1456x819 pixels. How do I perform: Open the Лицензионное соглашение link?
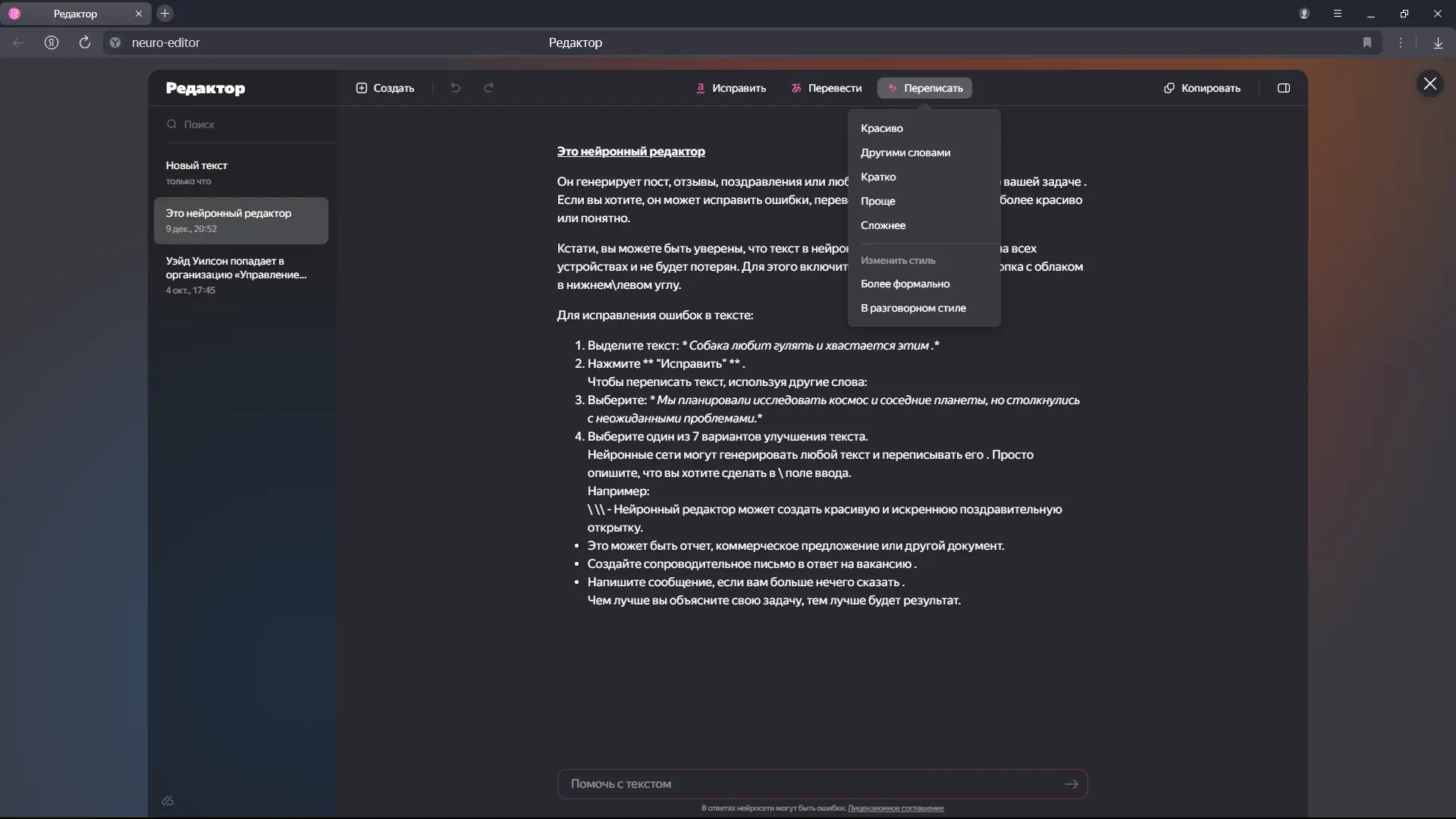coord(896,808)
